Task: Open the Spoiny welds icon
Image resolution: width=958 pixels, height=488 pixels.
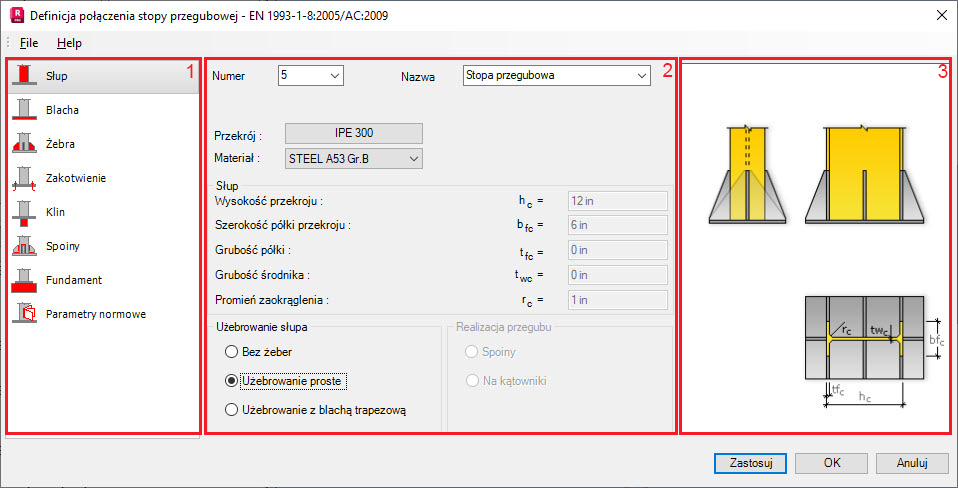Action: [24, 246]
